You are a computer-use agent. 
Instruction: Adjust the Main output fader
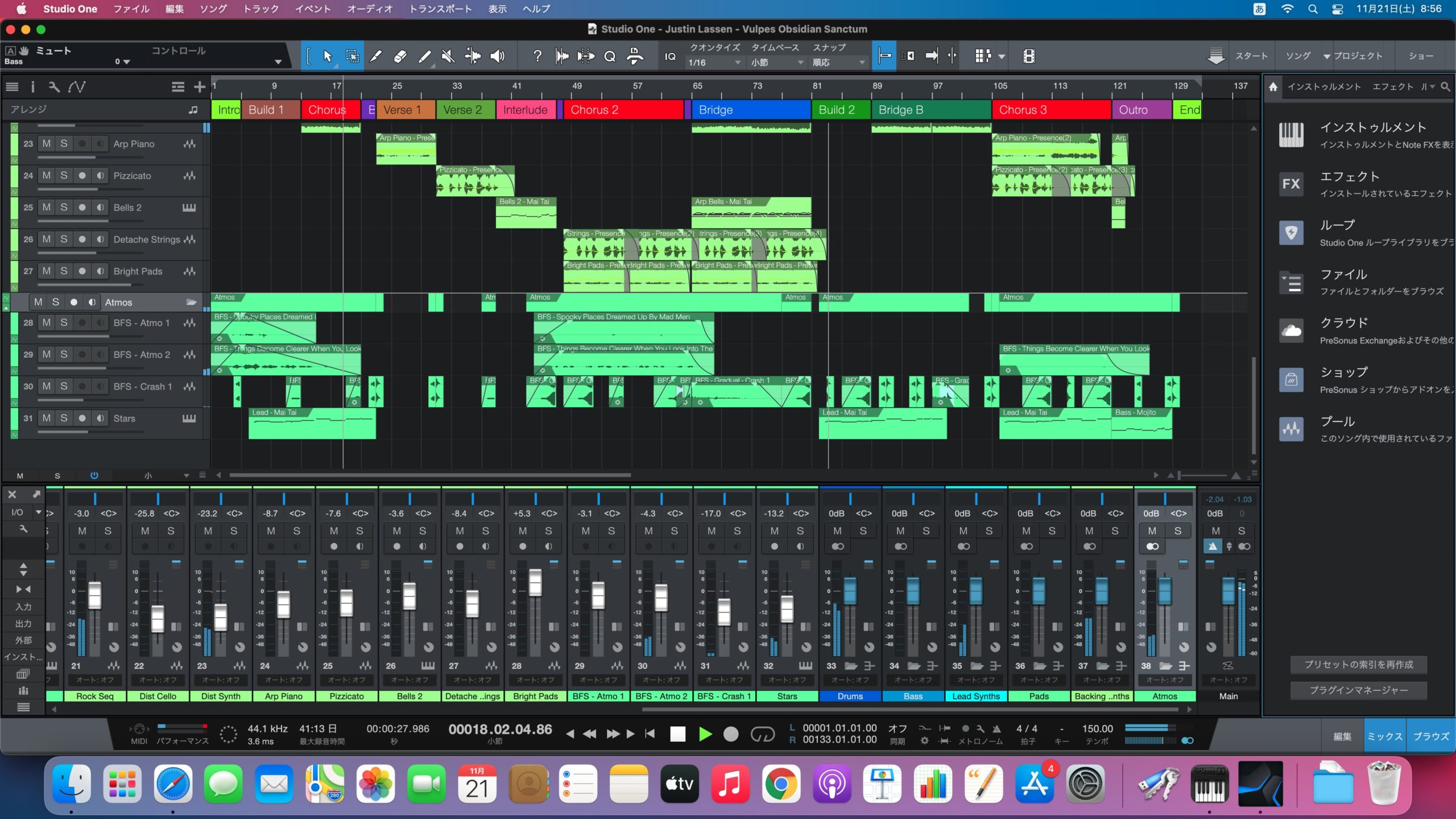(1228, 591)
